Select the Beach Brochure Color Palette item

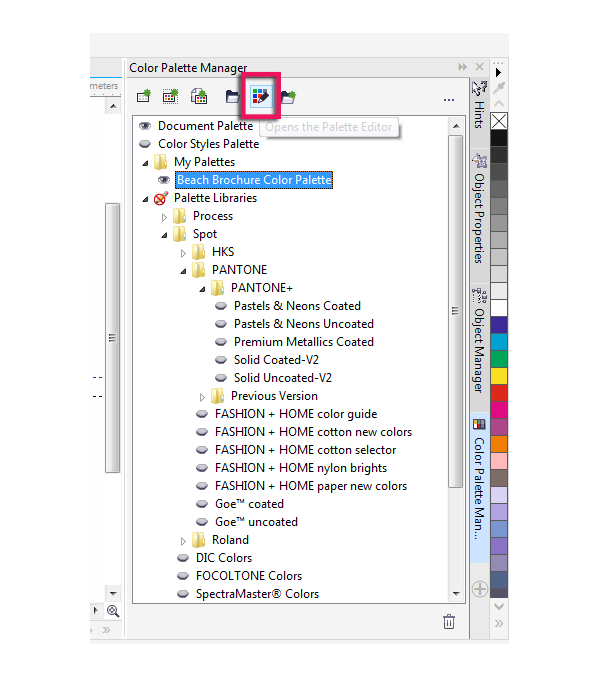click(x=254, y=180)
